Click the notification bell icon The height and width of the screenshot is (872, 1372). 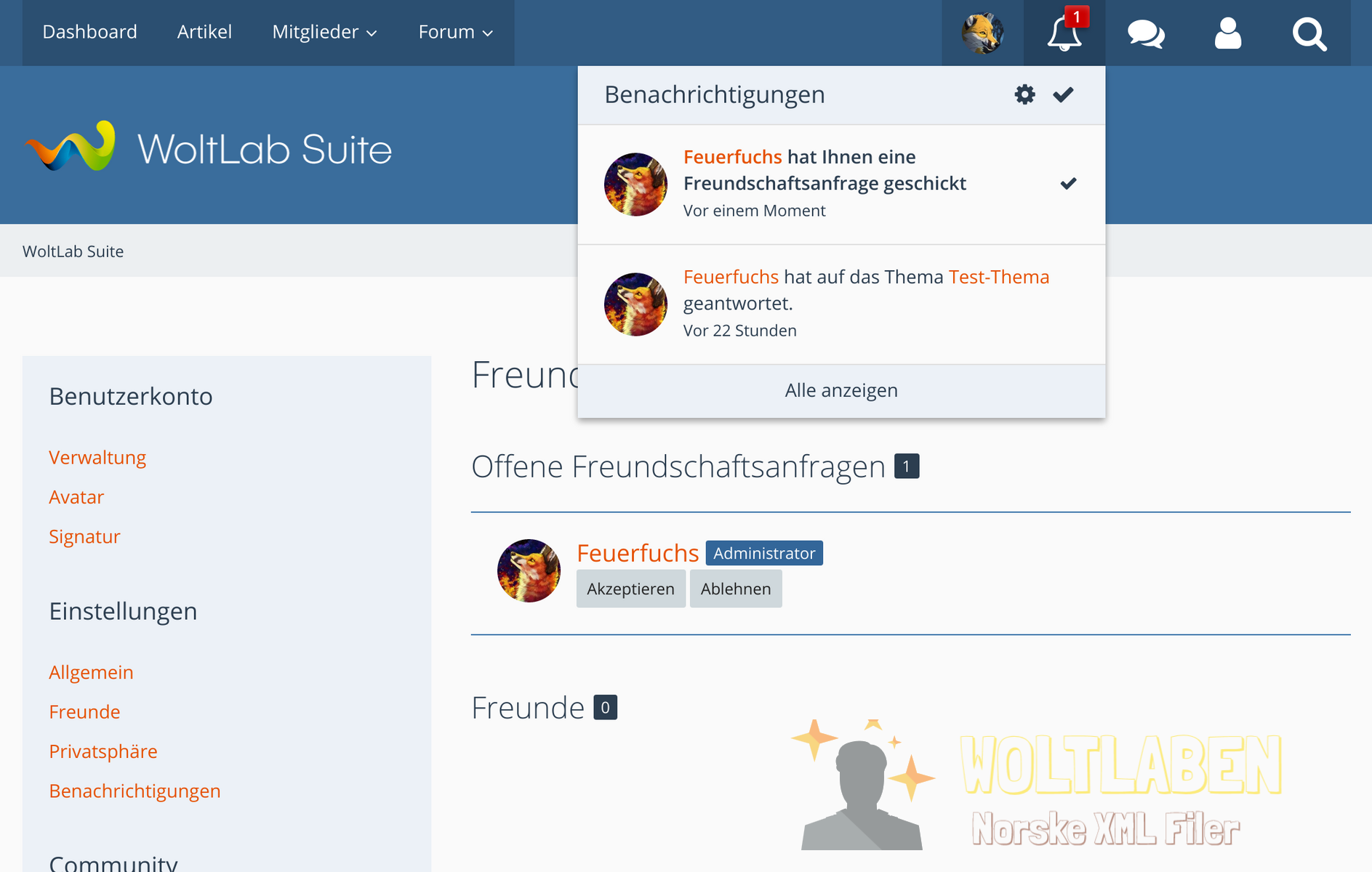point(1064,33)
